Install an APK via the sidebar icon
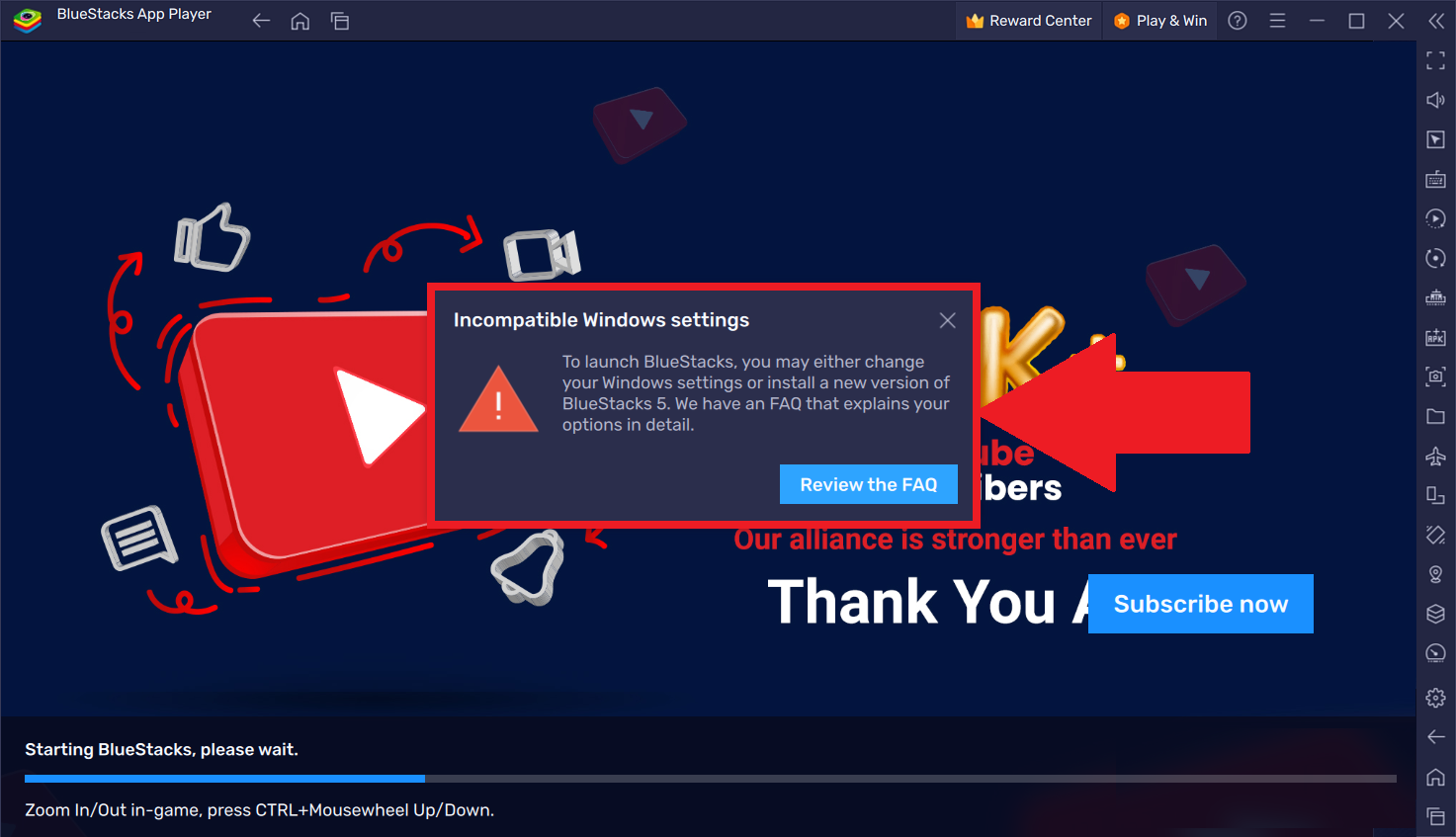The height and width of the screenshot is (837, 1456). pyautogui.click(x=1435, y=337)
